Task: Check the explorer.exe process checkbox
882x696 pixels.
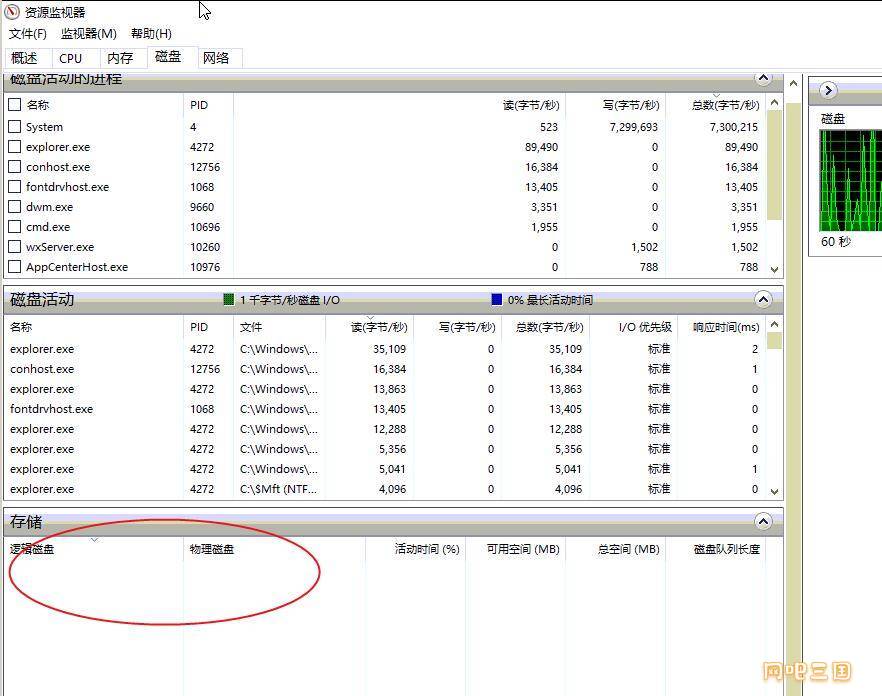Action: (15, 147)
